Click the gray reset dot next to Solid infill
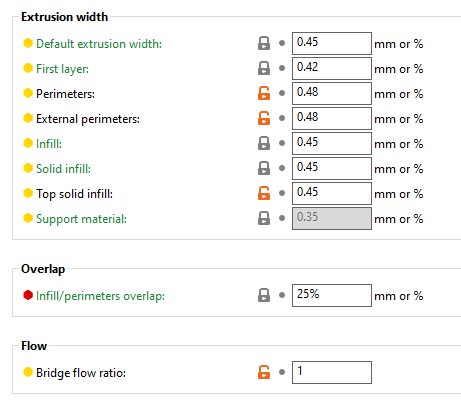Image resolution: width=461 pixels, height=401 pixels. point(282,168)
